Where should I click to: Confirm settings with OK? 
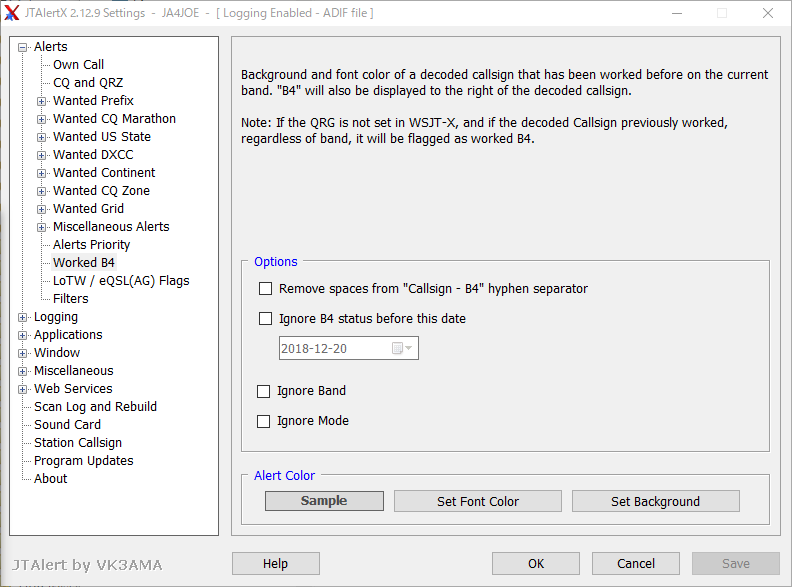click(x=536, y=563)
